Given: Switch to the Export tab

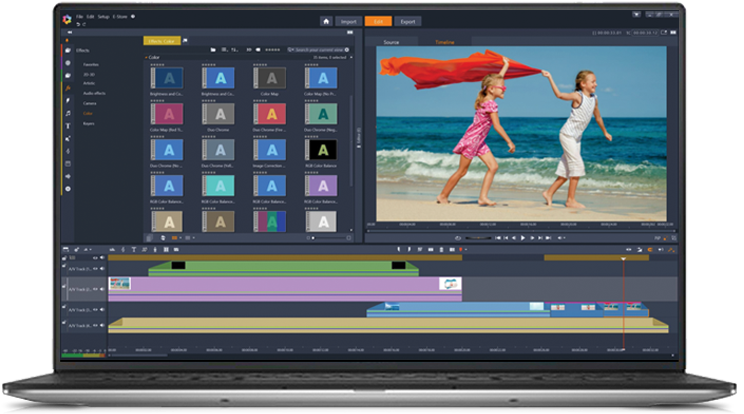Looking at the screenshot, I should tap(408, 21).
